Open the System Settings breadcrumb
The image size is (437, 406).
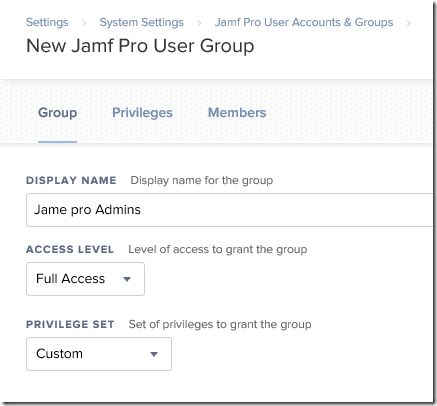point(141,22)
